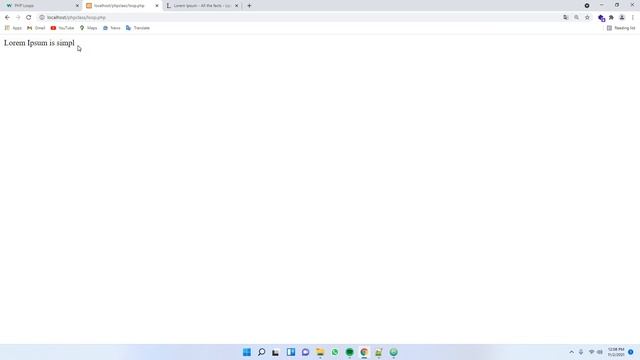
Task: Open the dark green circular taskbar app
Action: [349, 352]
